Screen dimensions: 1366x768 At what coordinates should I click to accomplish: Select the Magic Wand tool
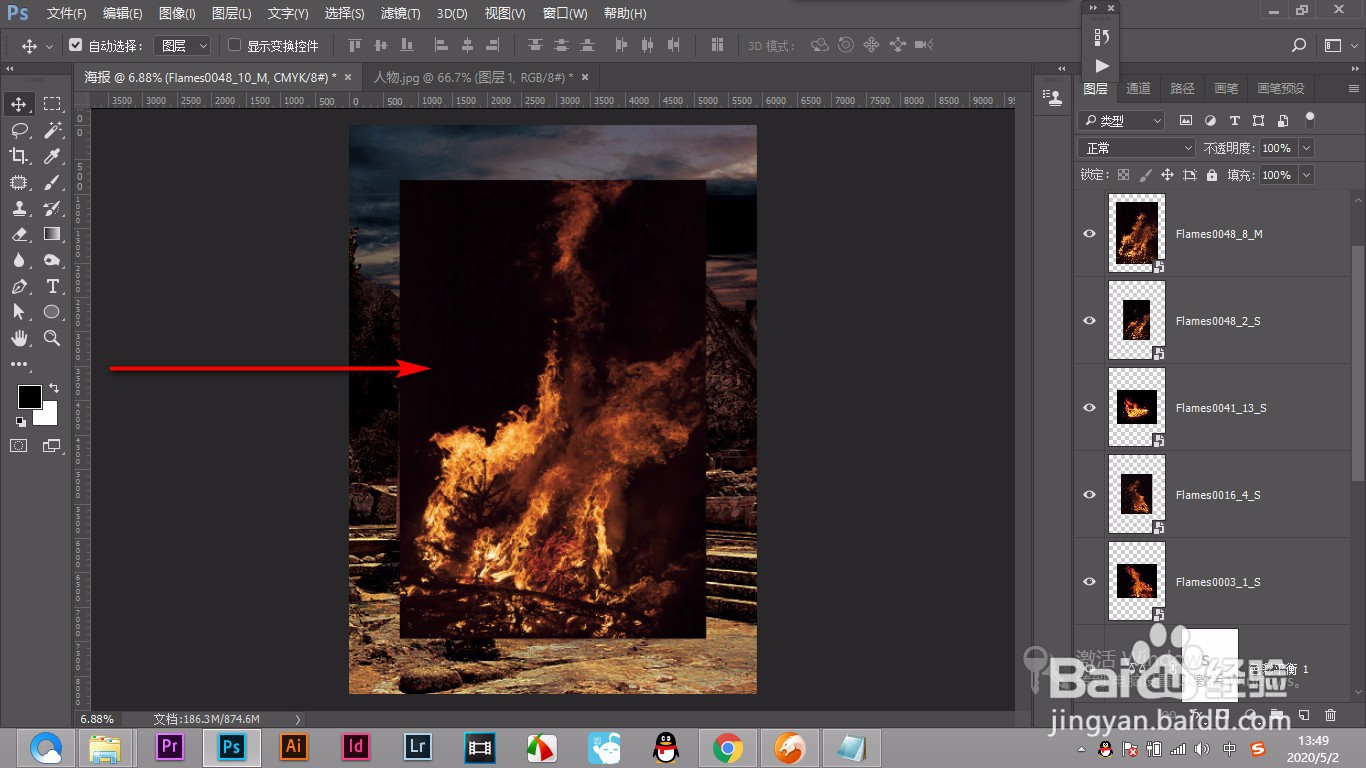[52, 130]
